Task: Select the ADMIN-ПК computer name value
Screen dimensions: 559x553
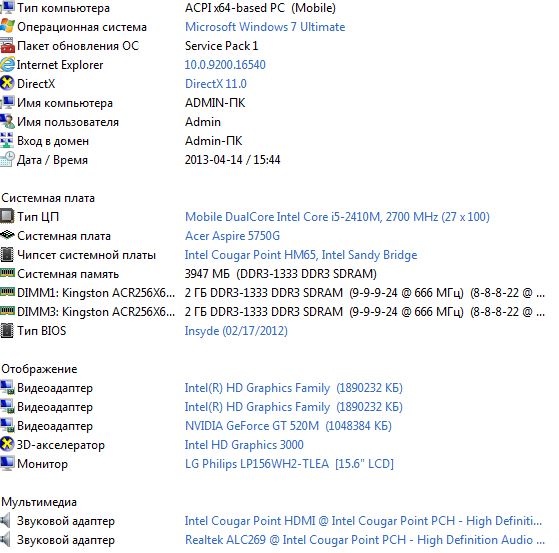Action: tap(215, 103)
